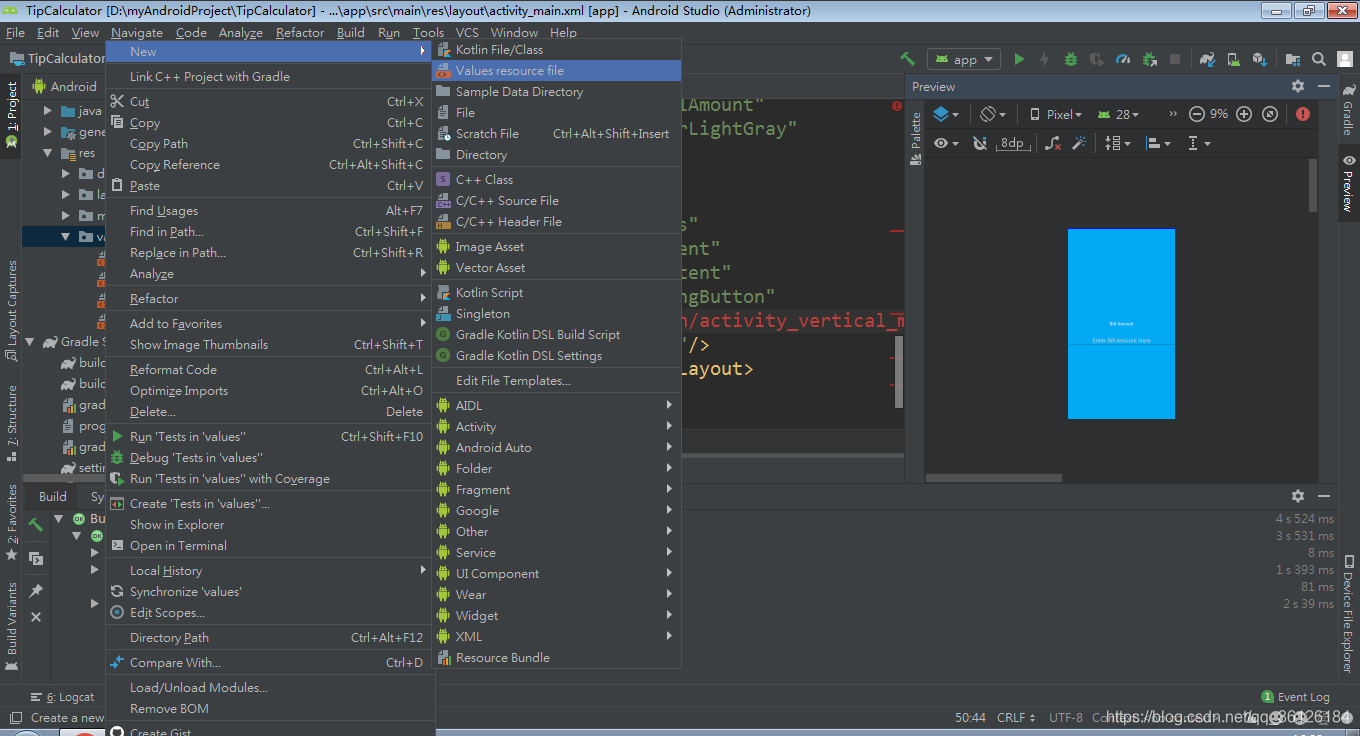Switch to the Build tab

[53, 496]
